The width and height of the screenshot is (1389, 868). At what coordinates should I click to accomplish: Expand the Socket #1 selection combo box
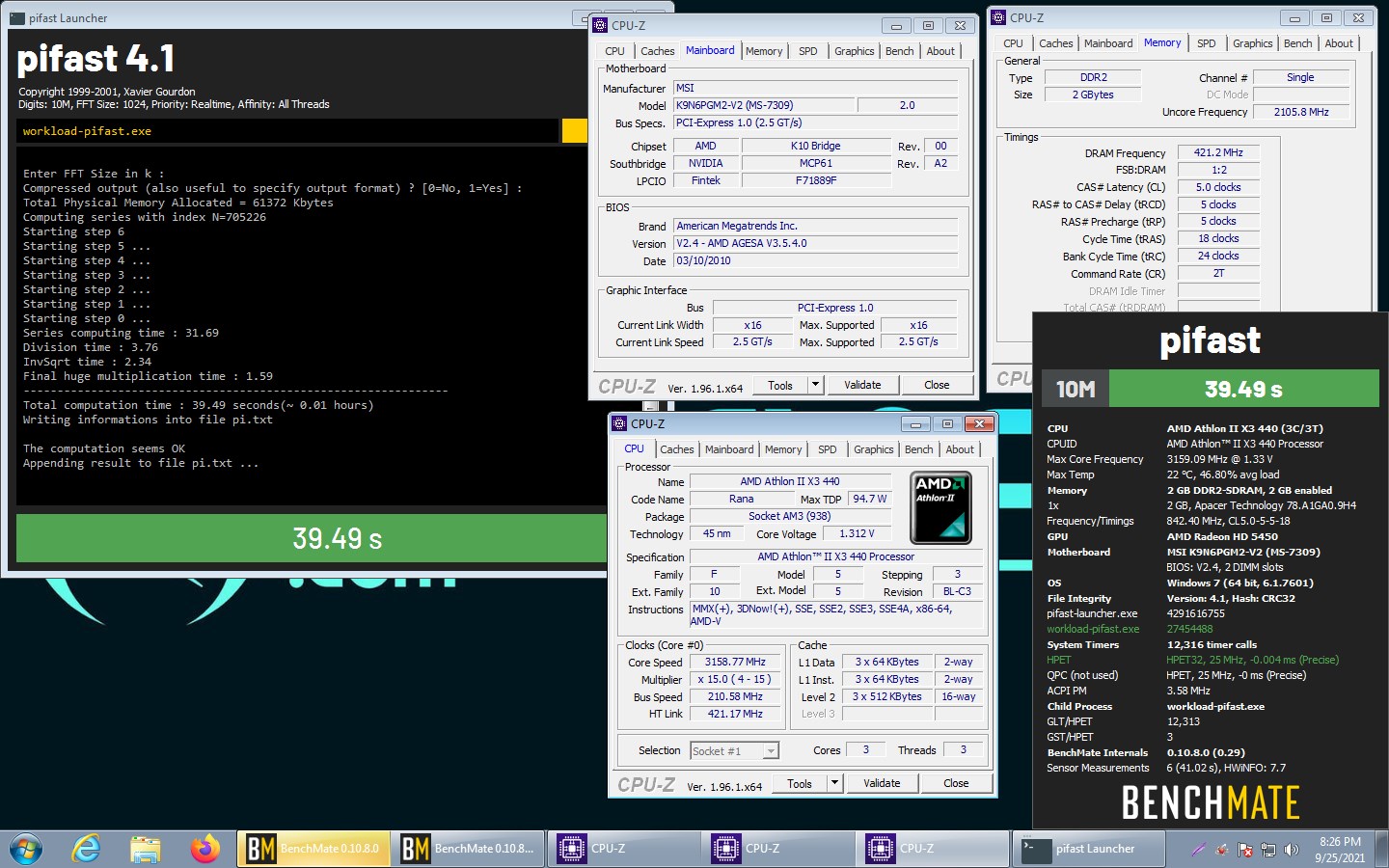coord(734,750)
